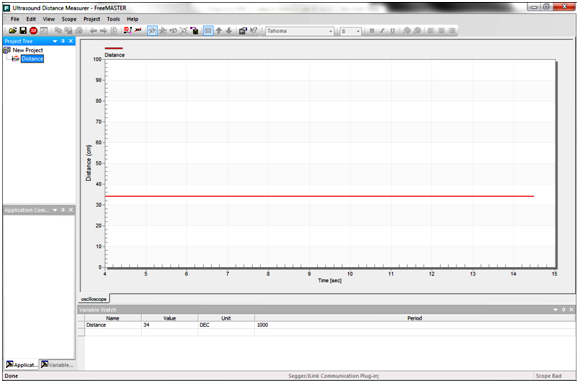Click the period cell showing 1000

click(415, 325)
